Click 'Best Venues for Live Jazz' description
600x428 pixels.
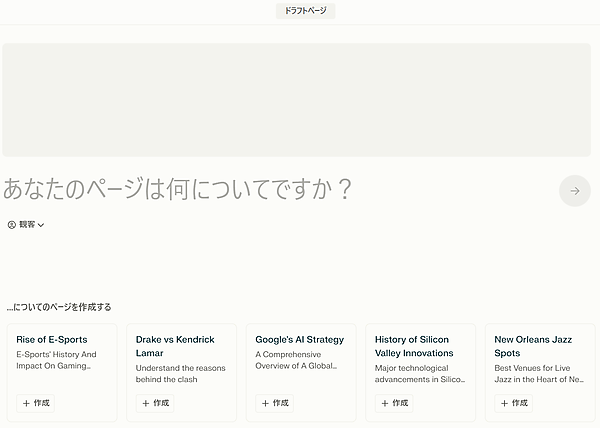click(x=538, y=373)
